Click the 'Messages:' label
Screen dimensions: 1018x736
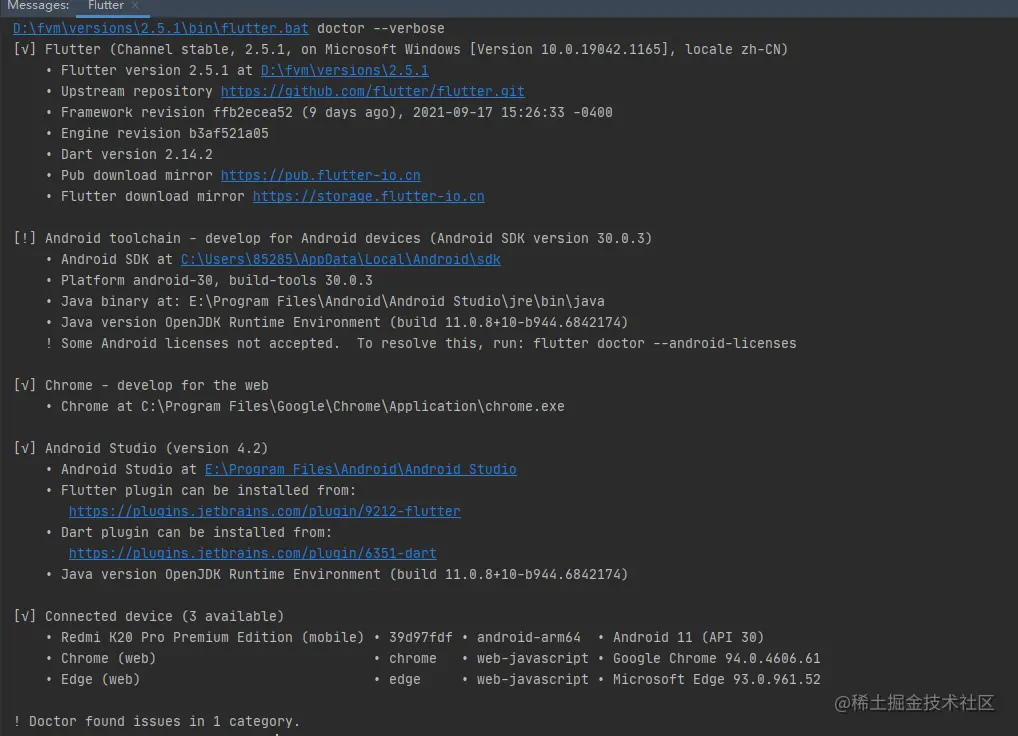38,6
